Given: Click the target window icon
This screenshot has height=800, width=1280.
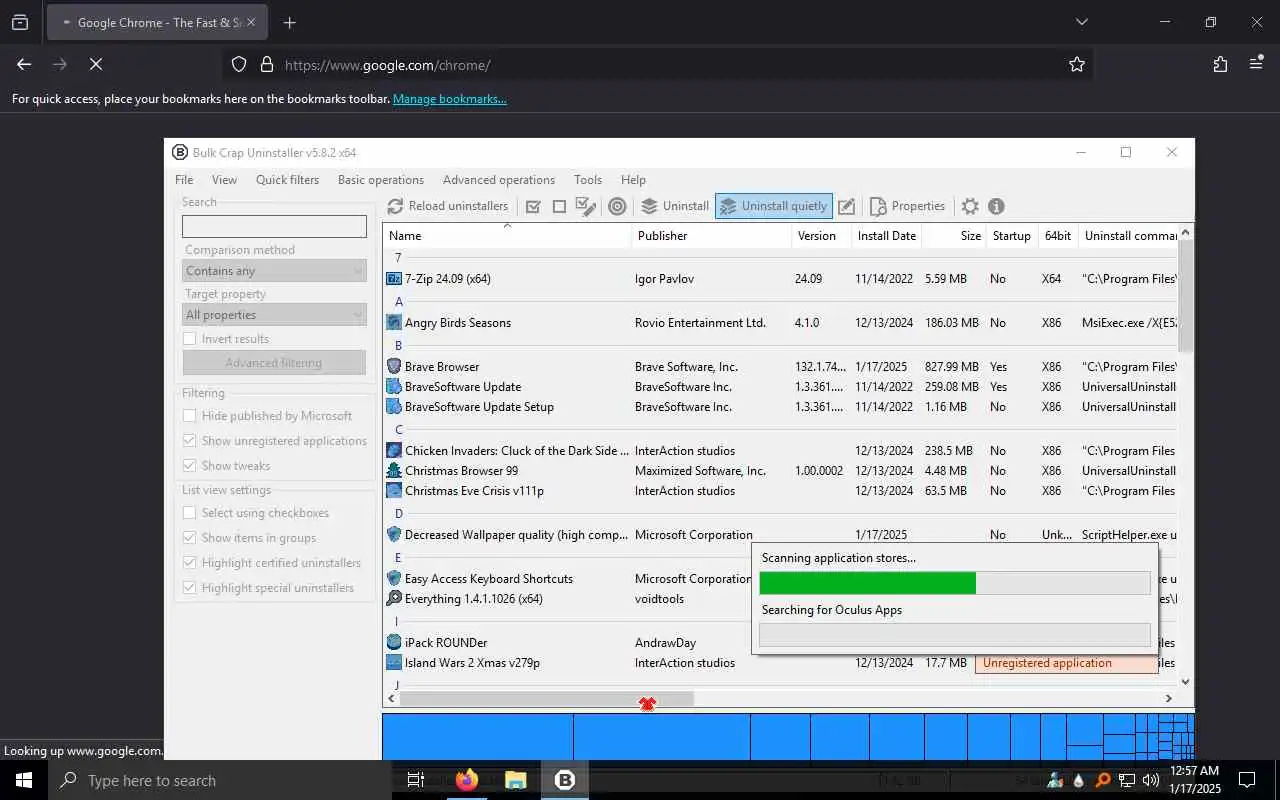Looking at the screenshot, I should pyautogui.click(x=618, y=206).
